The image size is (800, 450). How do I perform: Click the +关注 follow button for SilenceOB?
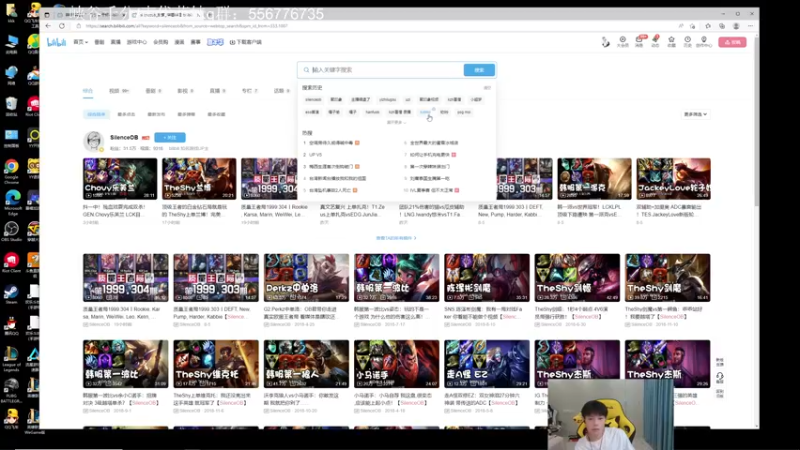(170, 137)
